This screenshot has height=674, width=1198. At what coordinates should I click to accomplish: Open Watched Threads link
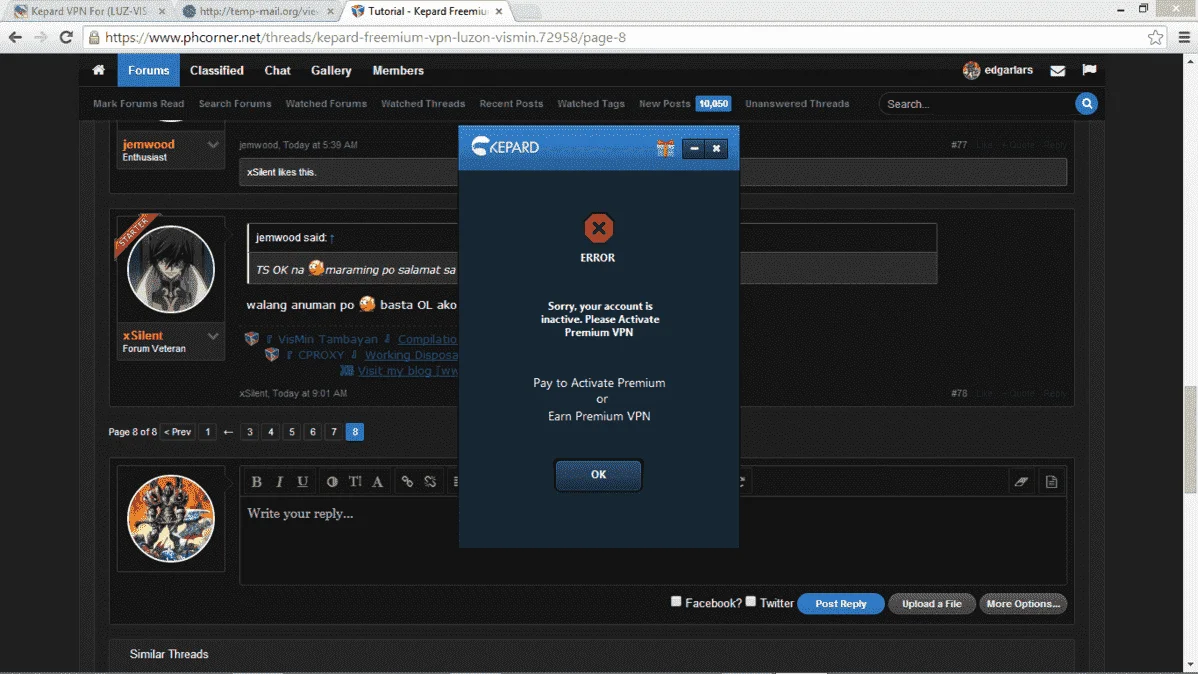click(x=423, y=103)
